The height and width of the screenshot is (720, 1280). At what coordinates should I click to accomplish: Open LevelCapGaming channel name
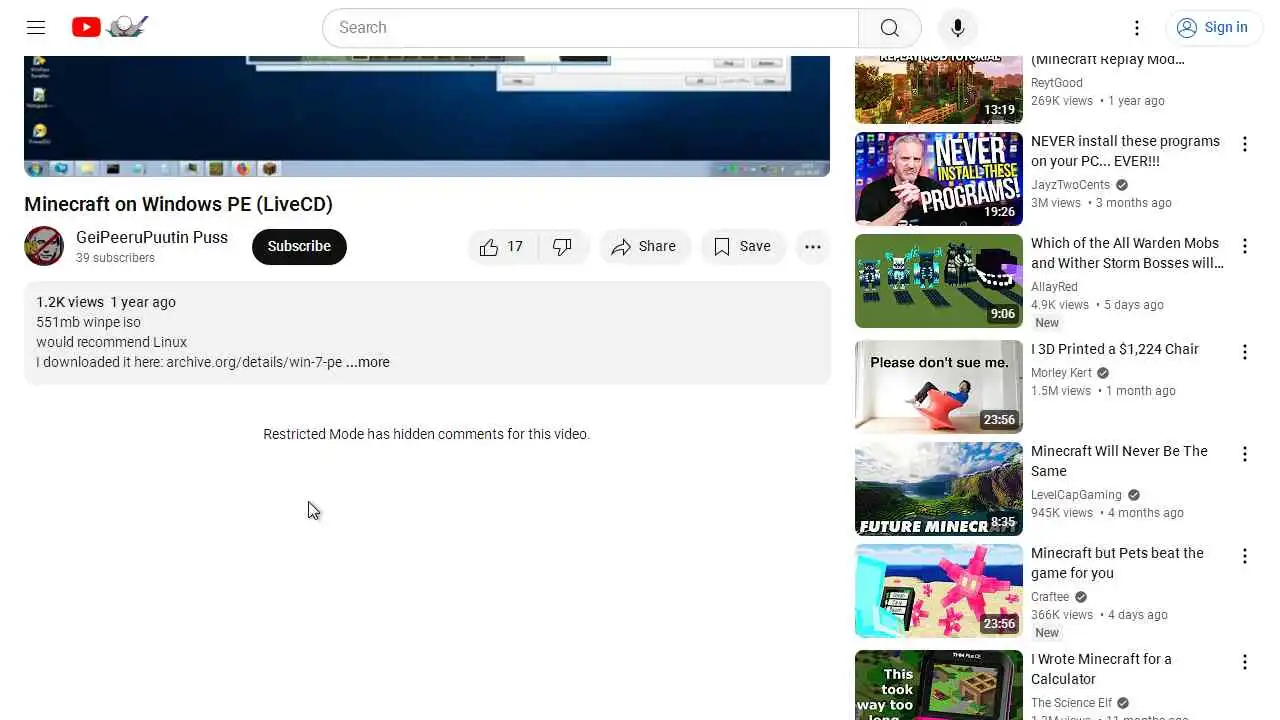[1076, 495]
